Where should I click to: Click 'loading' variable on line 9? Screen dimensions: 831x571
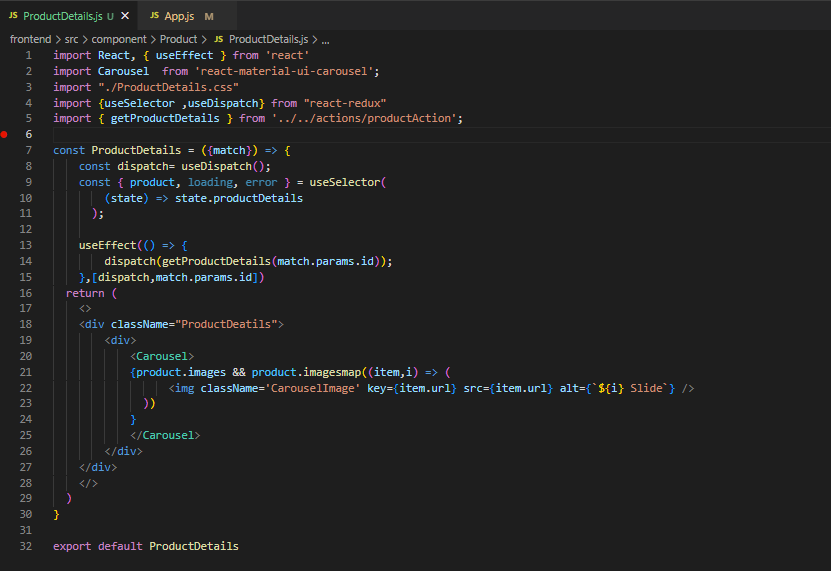pyautogui.click(x=210, y=182)
